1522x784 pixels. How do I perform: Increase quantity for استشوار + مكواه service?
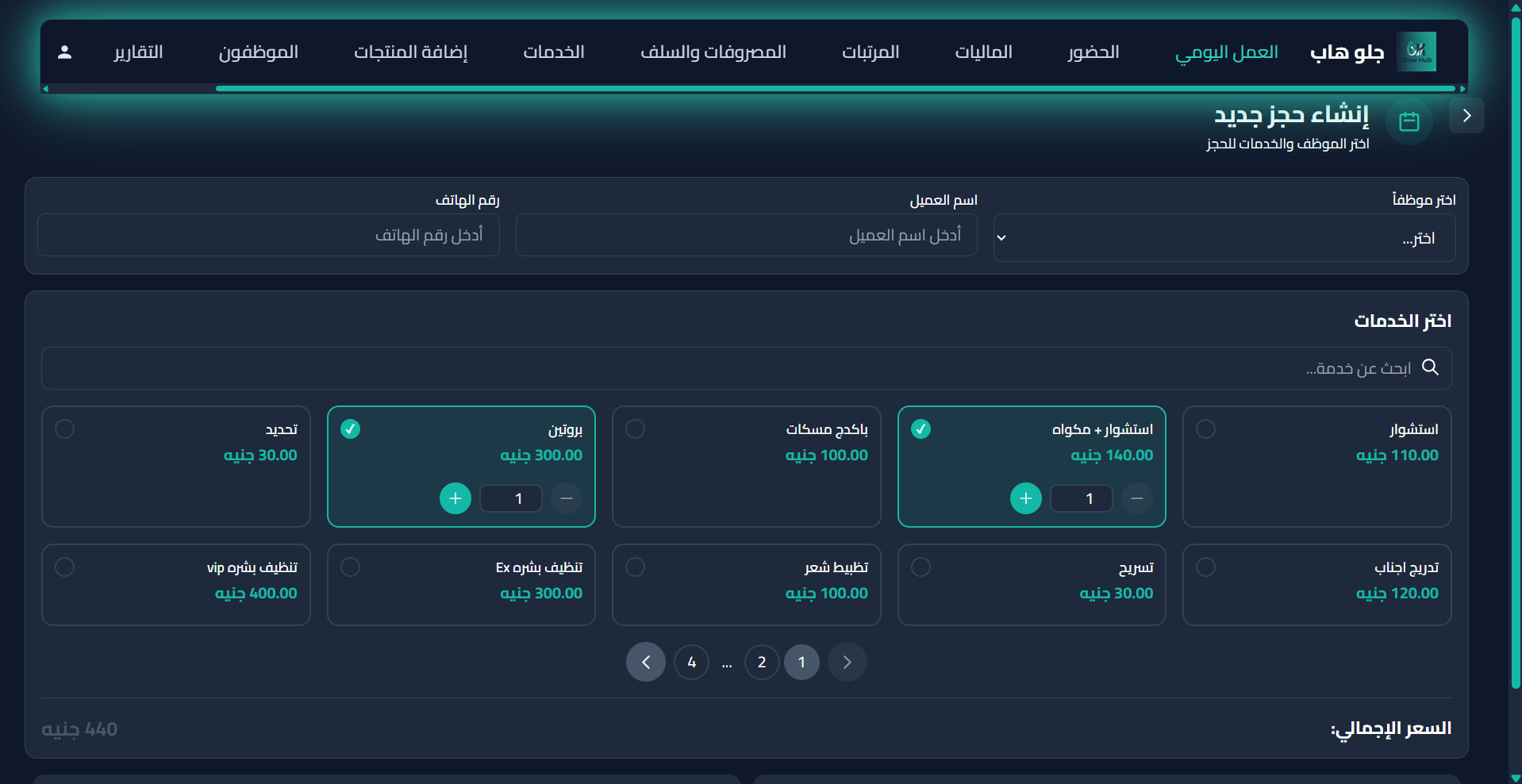(1026, 498)
